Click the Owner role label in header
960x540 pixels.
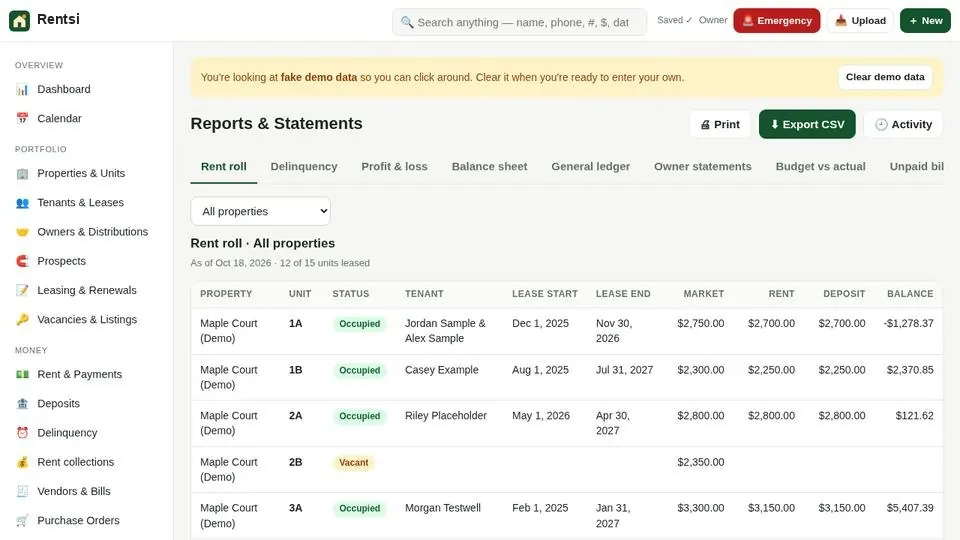coord(713,20)
